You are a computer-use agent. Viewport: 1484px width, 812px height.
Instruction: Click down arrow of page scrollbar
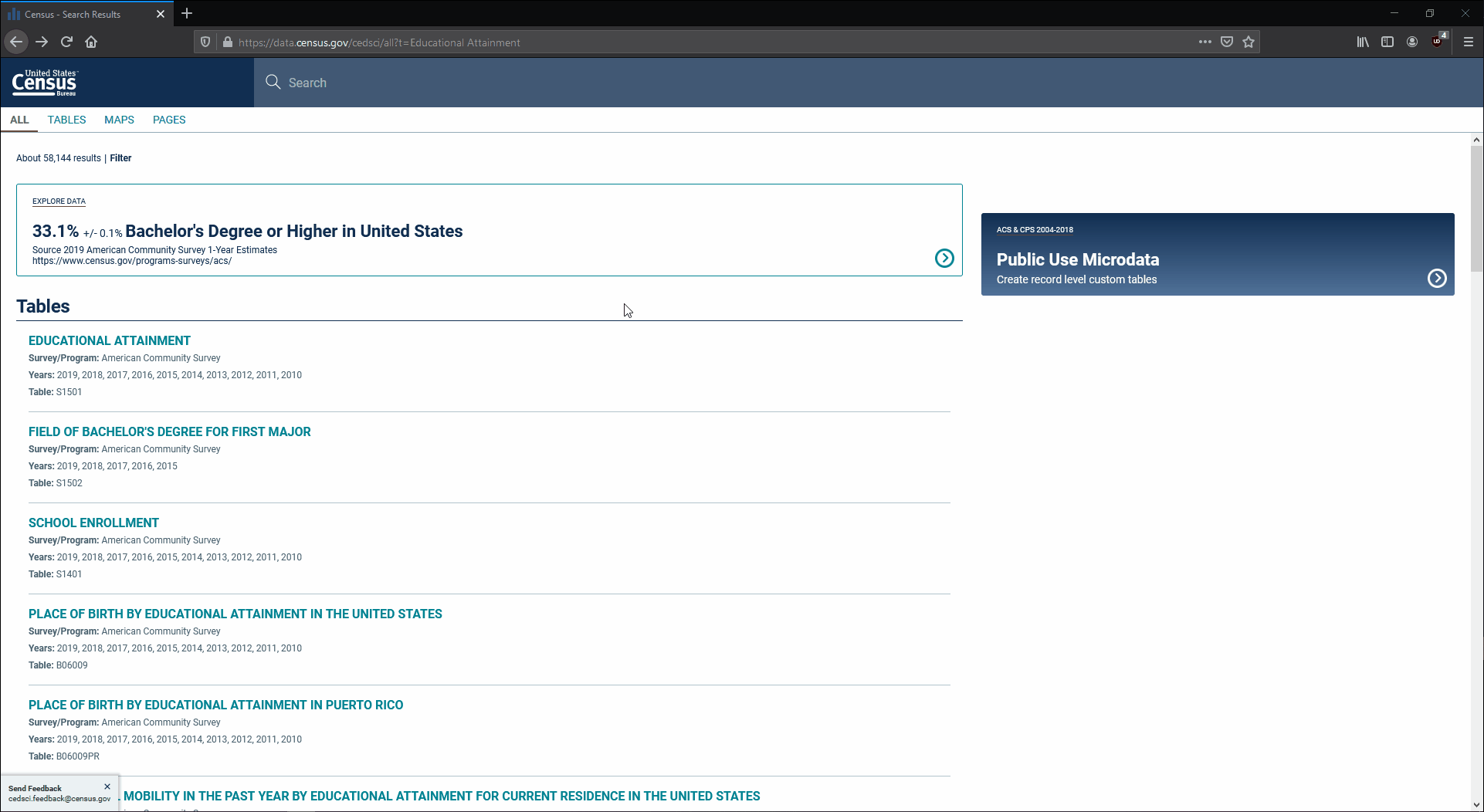[1476, 805]
